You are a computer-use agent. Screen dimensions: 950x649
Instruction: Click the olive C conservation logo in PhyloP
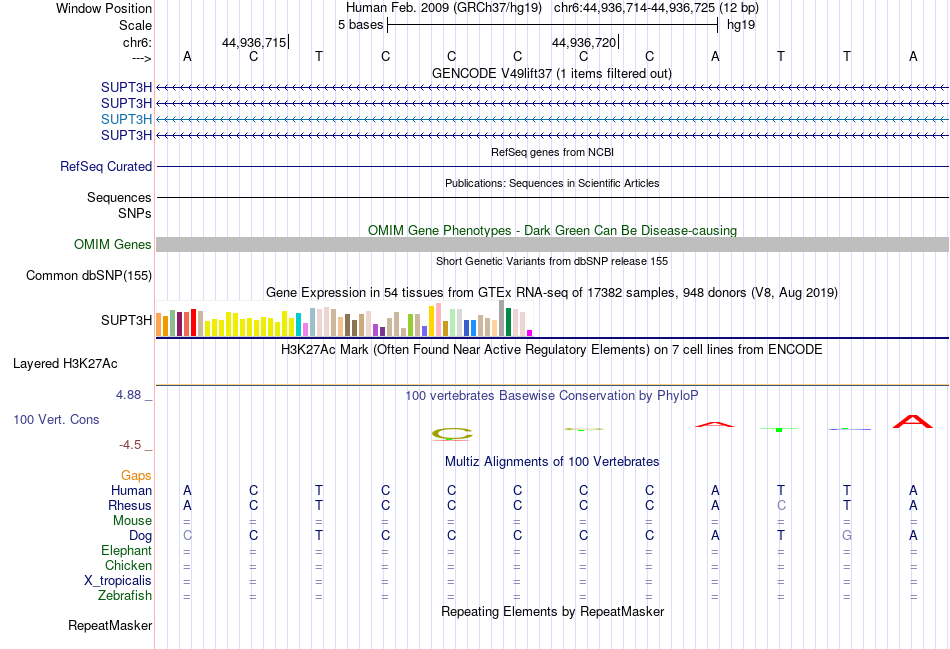pyautogui.click(x=452, y=433)
